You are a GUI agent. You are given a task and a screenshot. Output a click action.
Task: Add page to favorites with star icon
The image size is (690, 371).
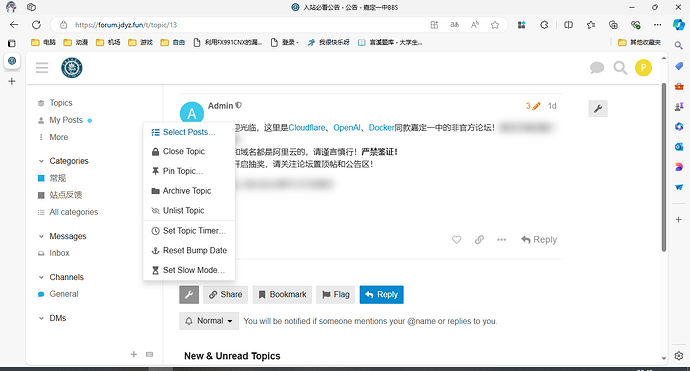[x=495, y=25]
